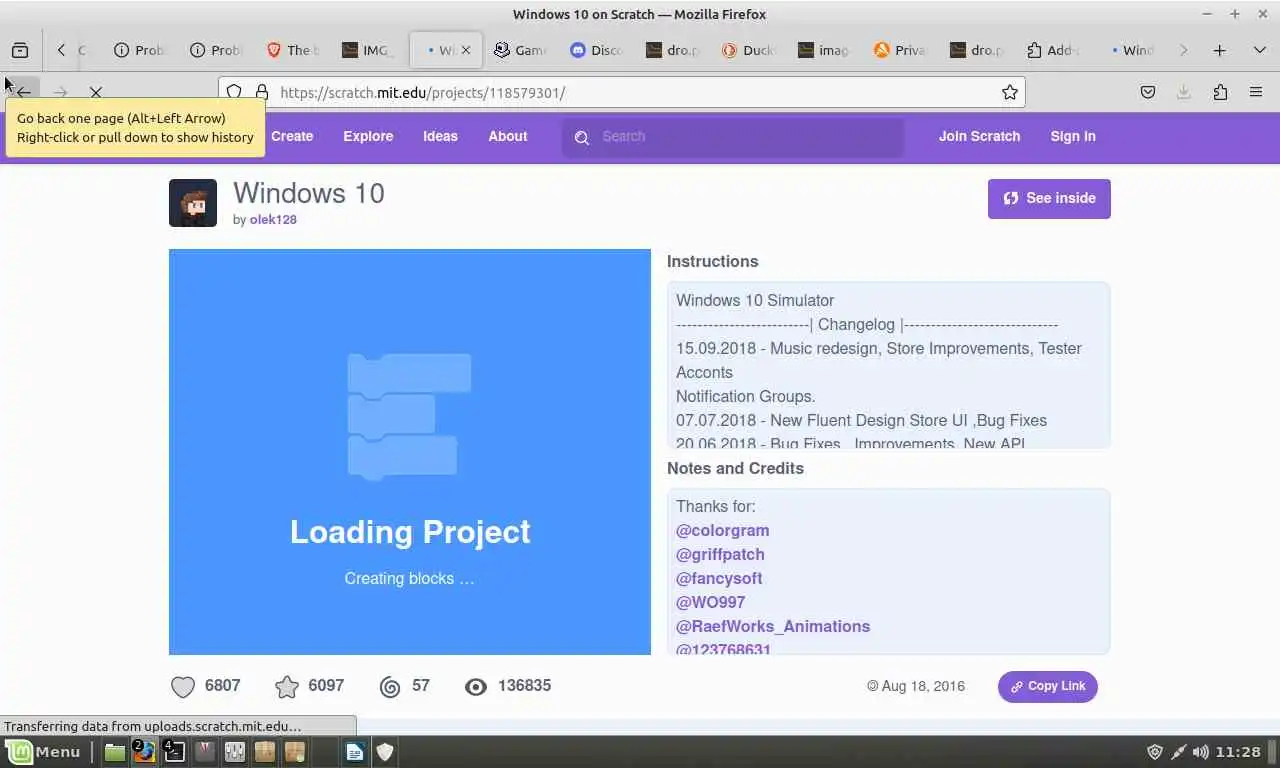Open remixes with the spiral icon
Viewport: 1280px width, 768px height.
pyautogui.click(x=390, y=686)
